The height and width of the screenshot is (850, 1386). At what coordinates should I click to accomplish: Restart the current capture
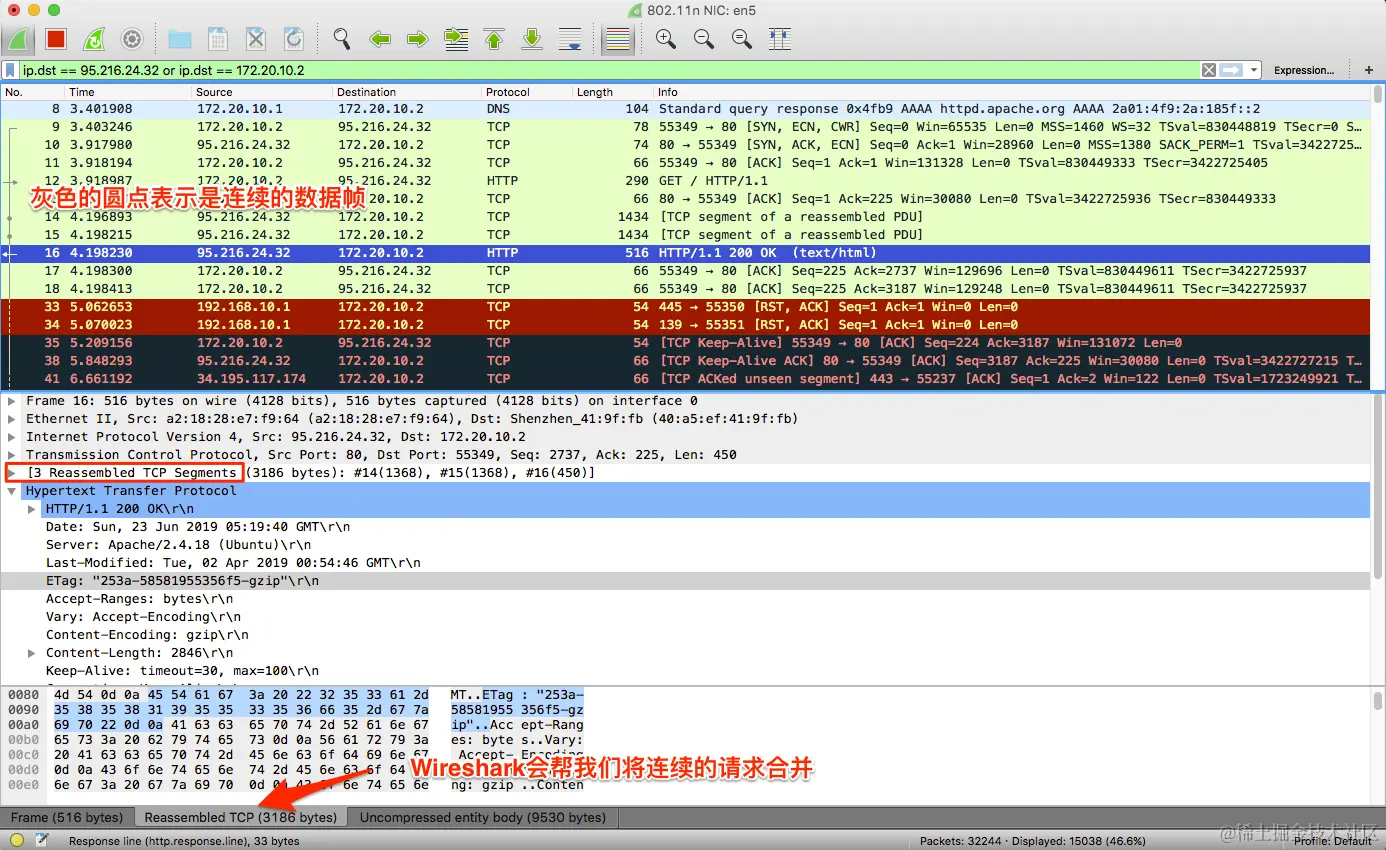(94, 39)
